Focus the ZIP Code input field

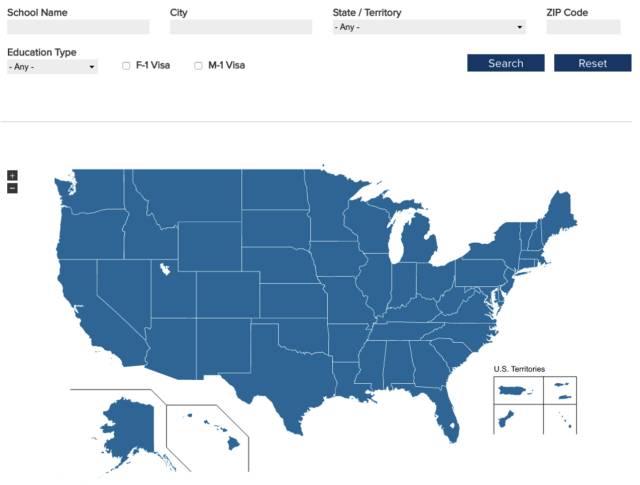[x=583, y=27]
